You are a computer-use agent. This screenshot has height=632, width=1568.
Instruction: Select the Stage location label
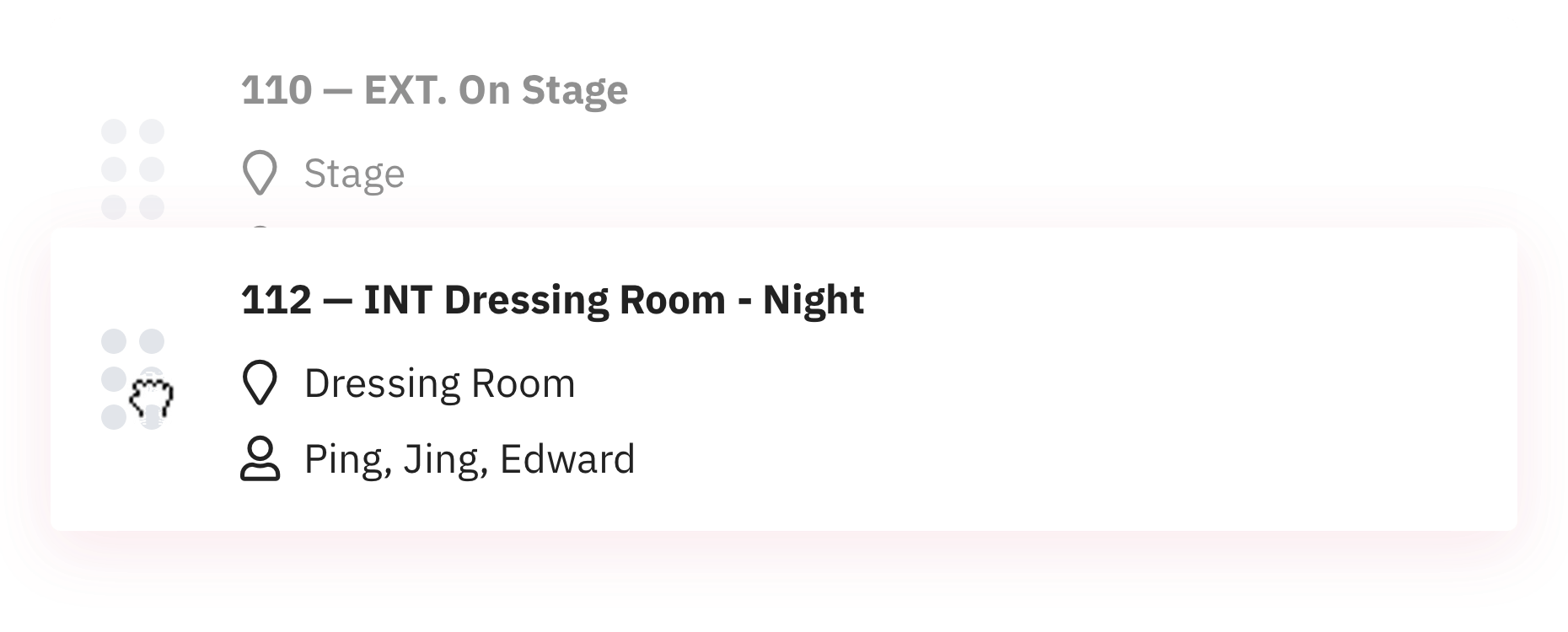pos(354,174)
